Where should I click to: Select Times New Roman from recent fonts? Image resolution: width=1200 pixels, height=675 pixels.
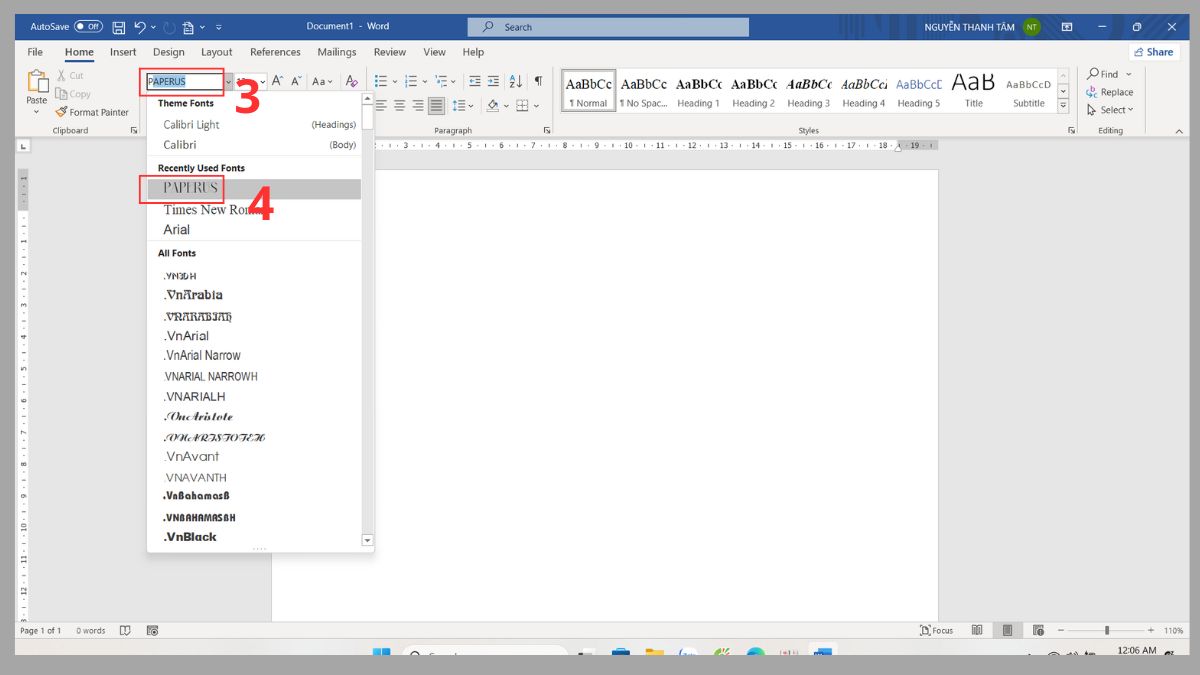[x=204, y=209]
